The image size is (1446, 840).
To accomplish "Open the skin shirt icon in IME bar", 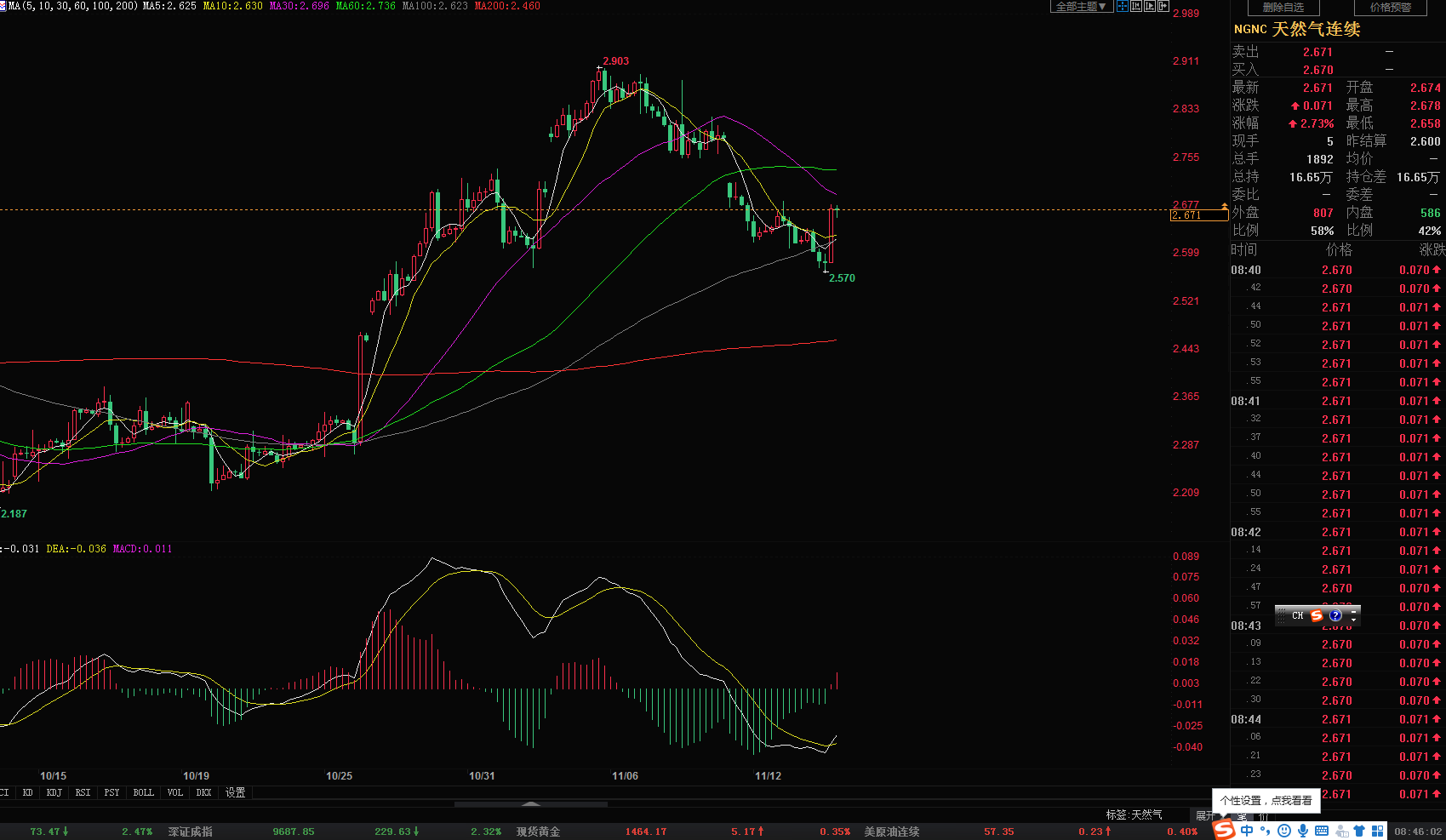I will click(x=1359, y=831).
